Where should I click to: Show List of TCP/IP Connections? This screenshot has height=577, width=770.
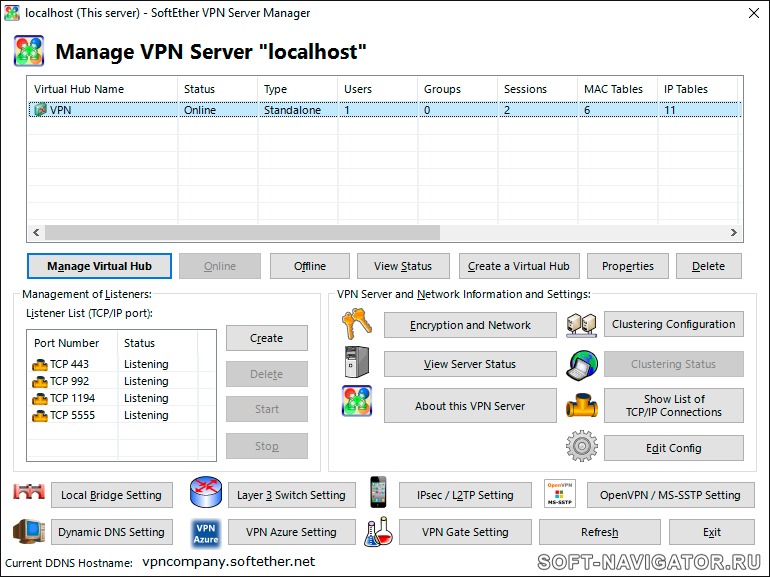point(674,406)
